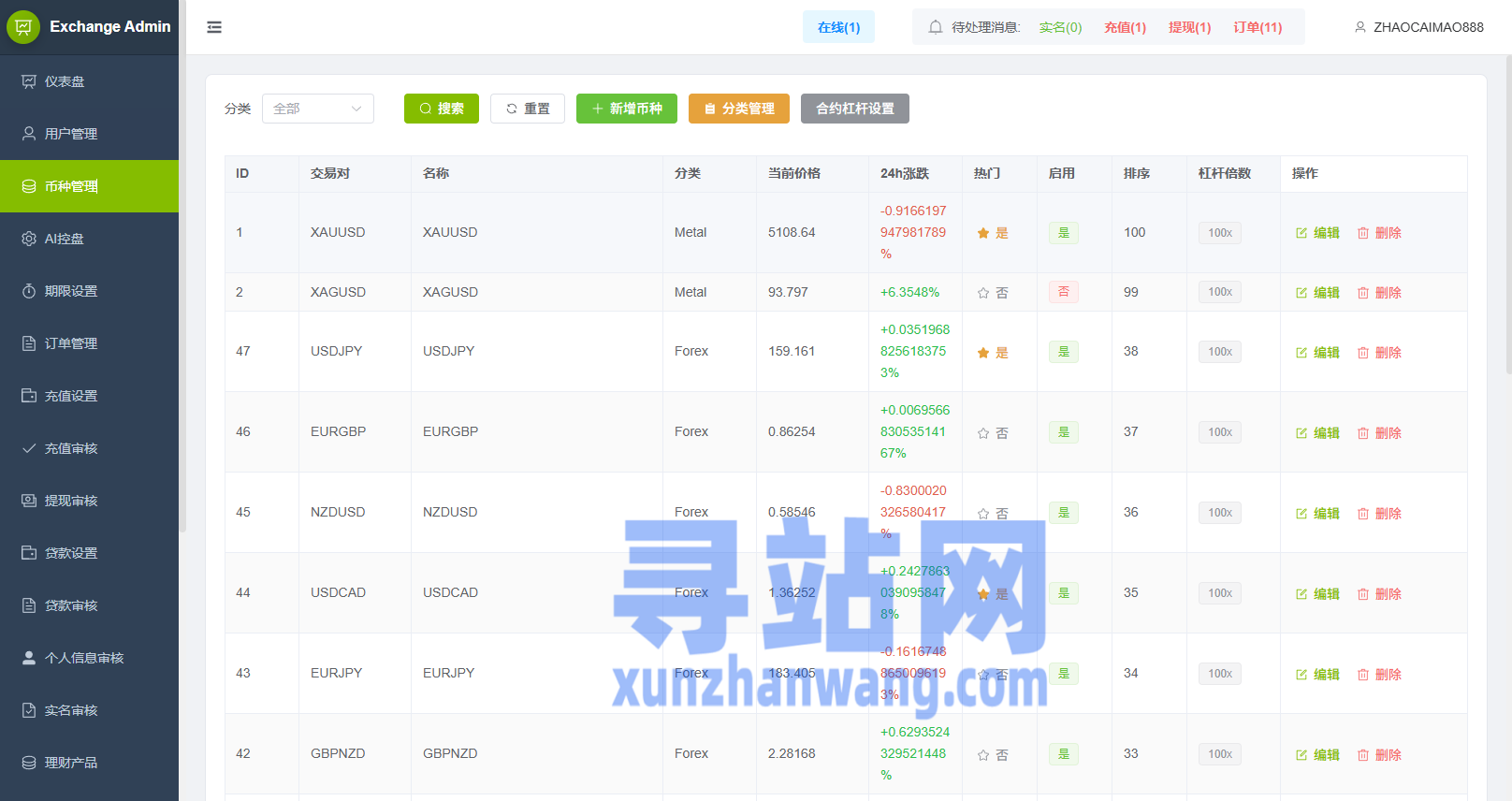1512x801 pixels.
Task: Open AI控盘 sidebar item
Action: pyautogui.click(x=89, y=239)
